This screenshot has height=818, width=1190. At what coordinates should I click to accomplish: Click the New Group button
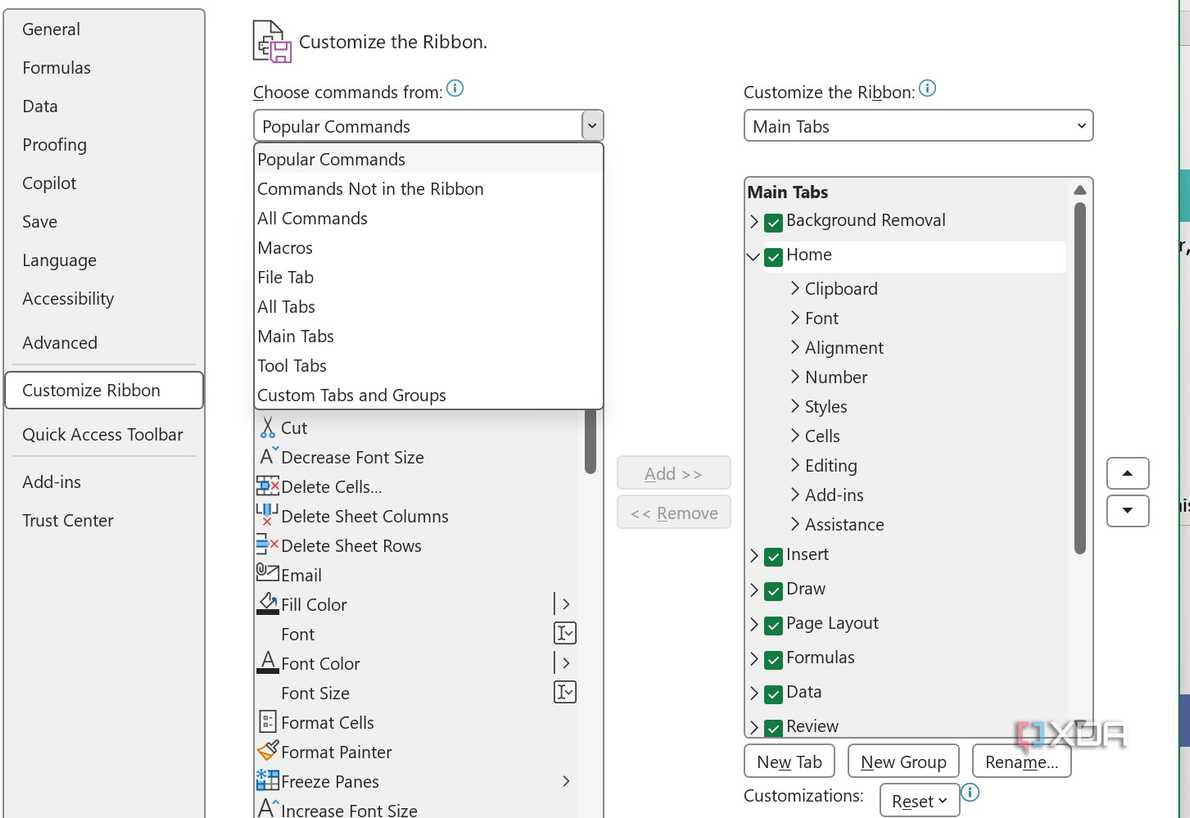point(903,762)
